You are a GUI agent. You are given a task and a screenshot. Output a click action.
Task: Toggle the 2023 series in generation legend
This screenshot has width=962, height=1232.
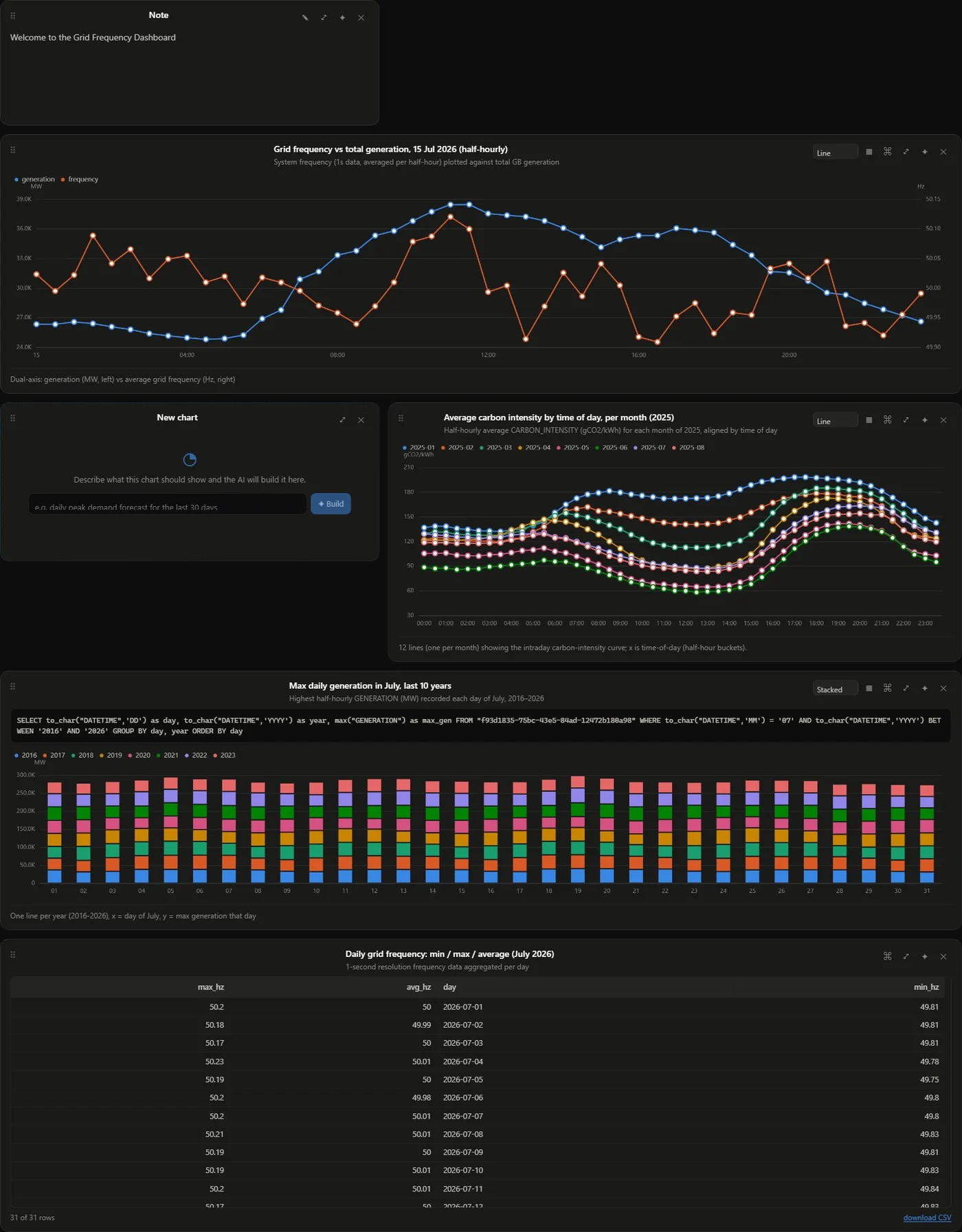pos(225,756)
